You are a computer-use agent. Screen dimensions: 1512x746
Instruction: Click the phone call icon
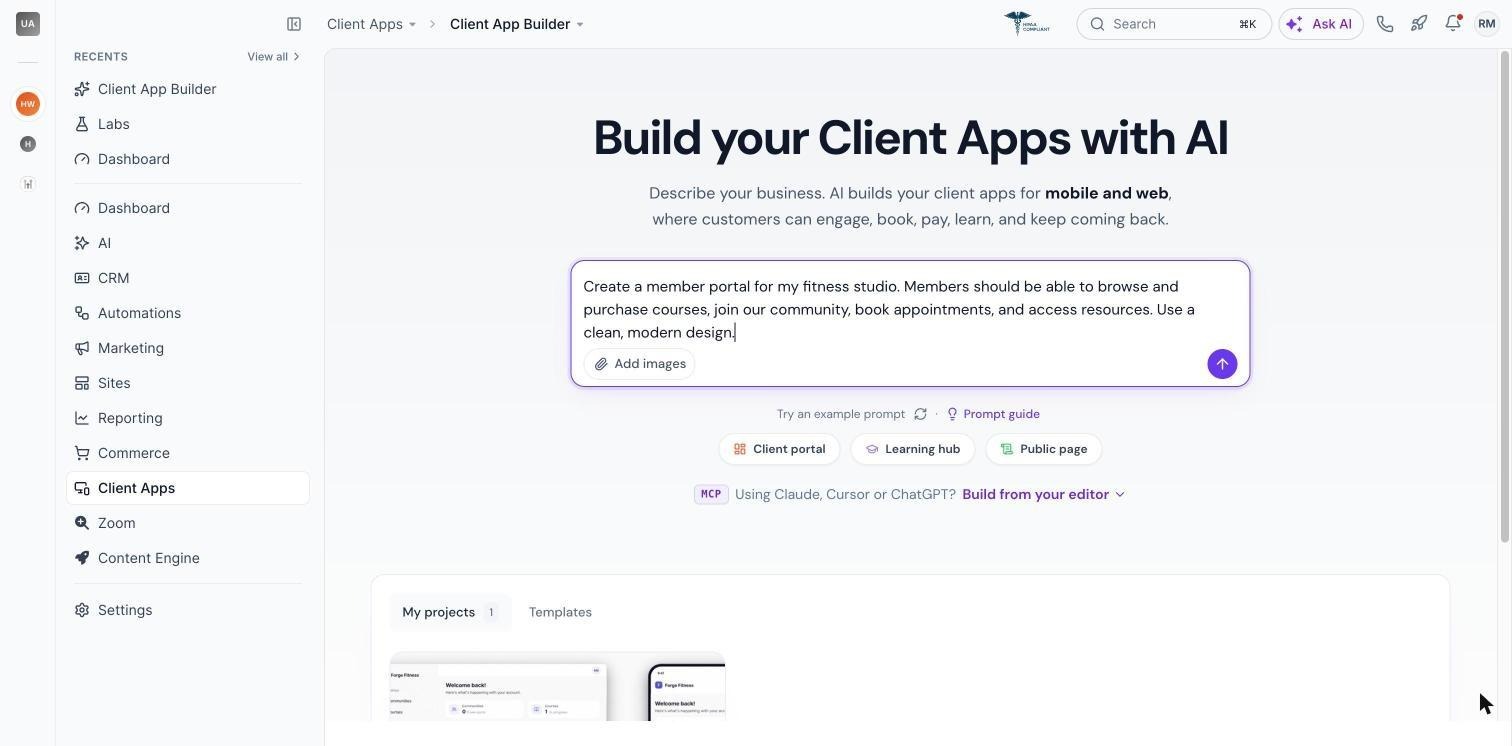coord(1385,24)
